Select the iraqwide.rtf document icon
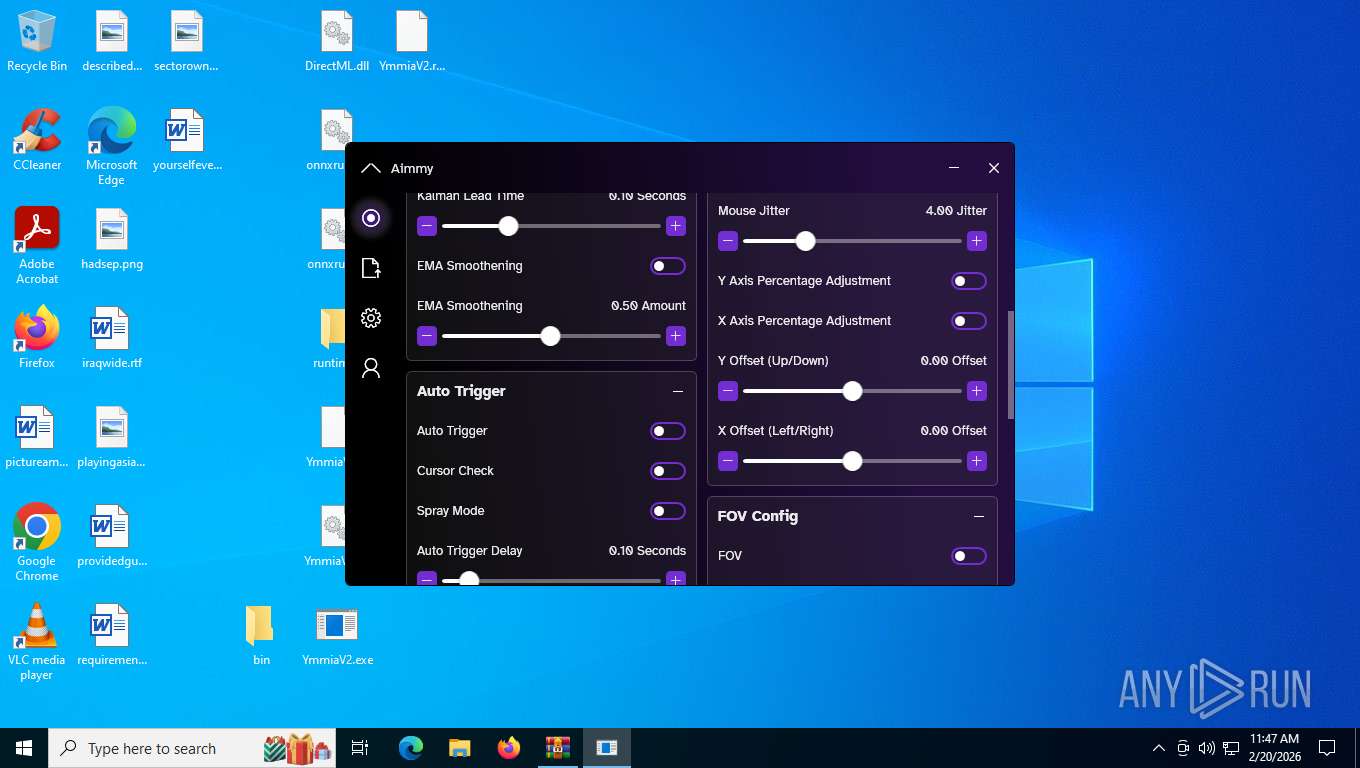 112,338
